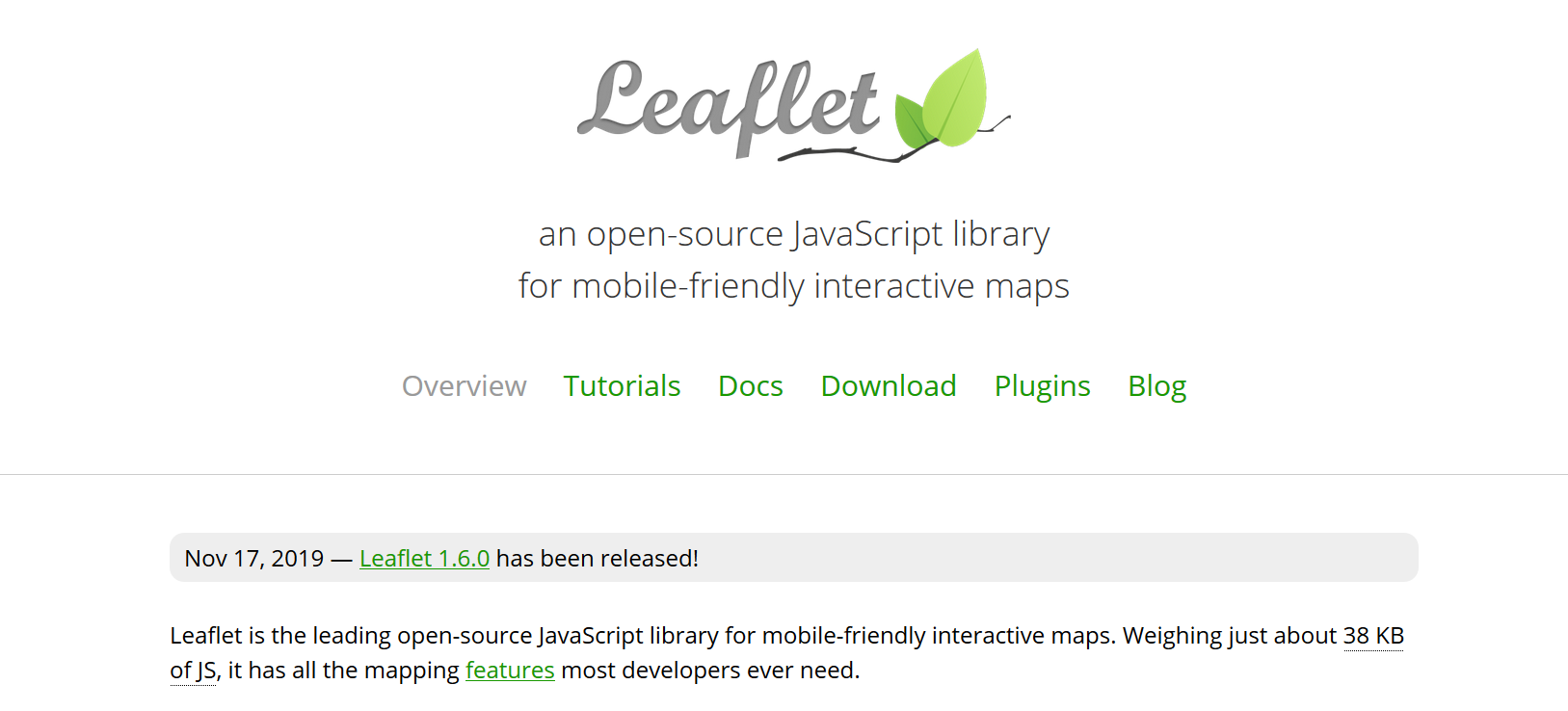This screenshot has width=1568, height=711.
Task: Click the "for mobile-friendly interactive maps" subtitle
Action: tap(793, 286)
